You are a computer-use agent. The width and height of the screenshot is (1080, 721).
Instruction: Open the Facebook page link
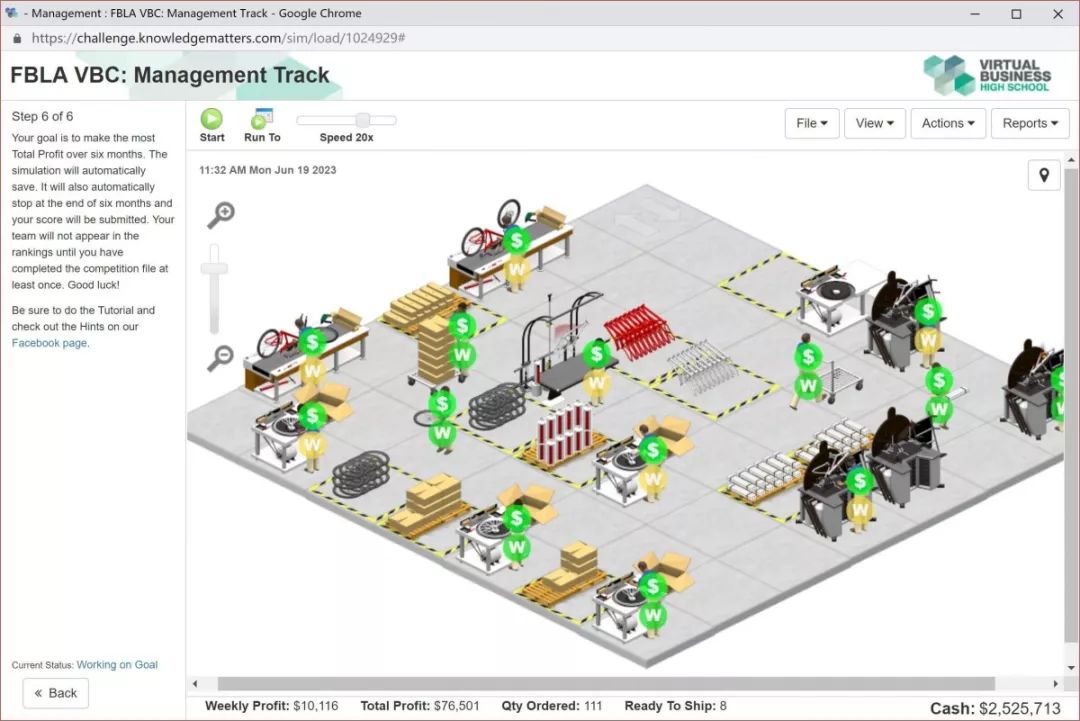pos(50,343)
